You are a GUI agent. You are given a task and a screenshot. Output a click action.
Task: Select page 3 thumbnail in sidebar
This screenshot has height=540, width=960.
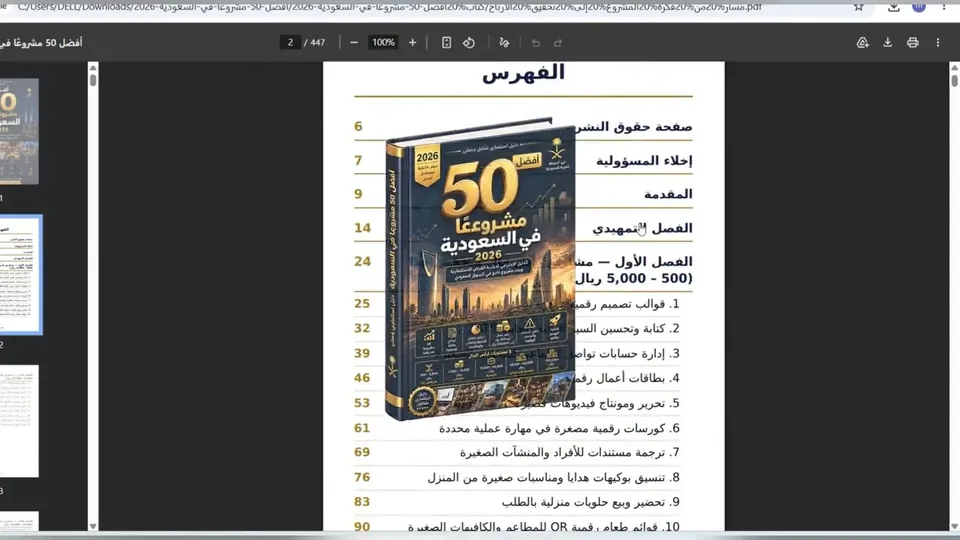click(19, 421)
